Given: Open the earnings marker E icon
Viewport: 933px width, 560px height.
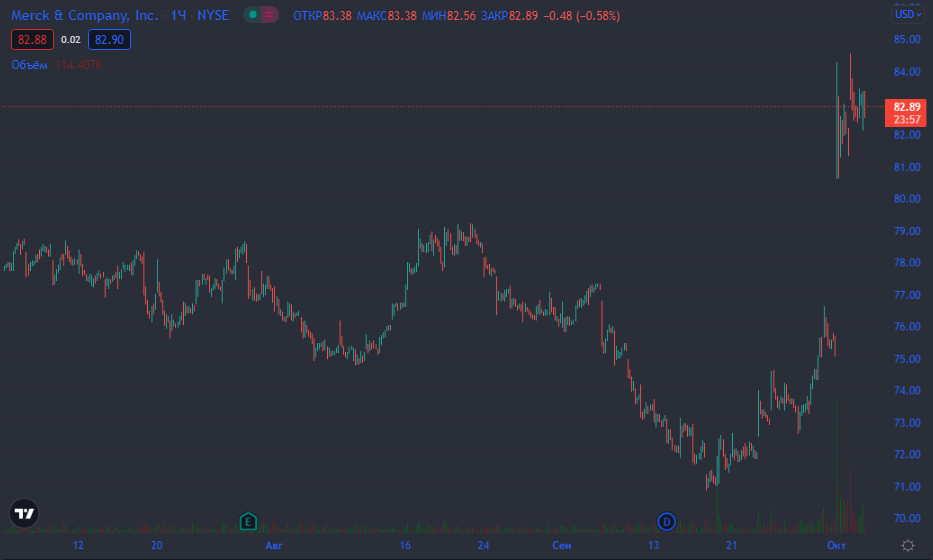Looking at the screenshot, I should [248, 522].
